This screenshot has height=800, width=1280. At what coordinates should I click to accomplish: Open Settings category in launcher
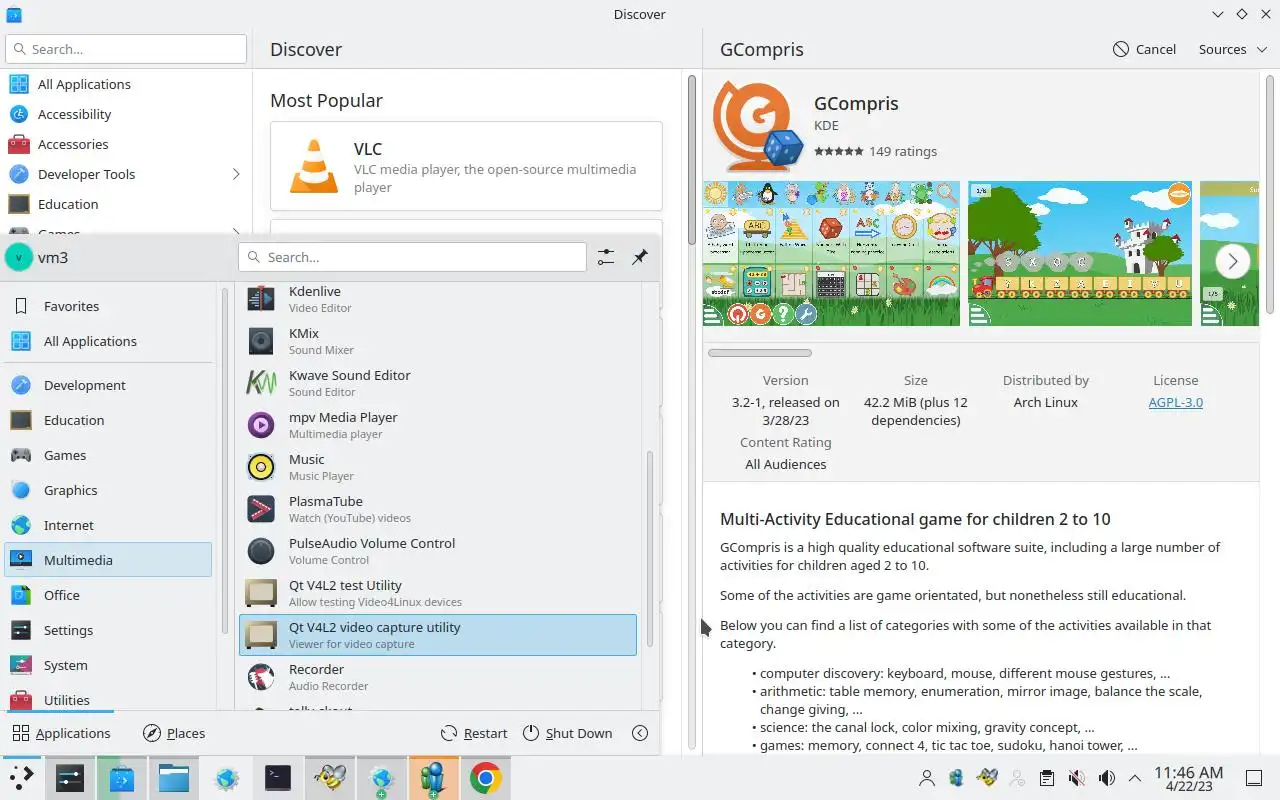point(108,630)
